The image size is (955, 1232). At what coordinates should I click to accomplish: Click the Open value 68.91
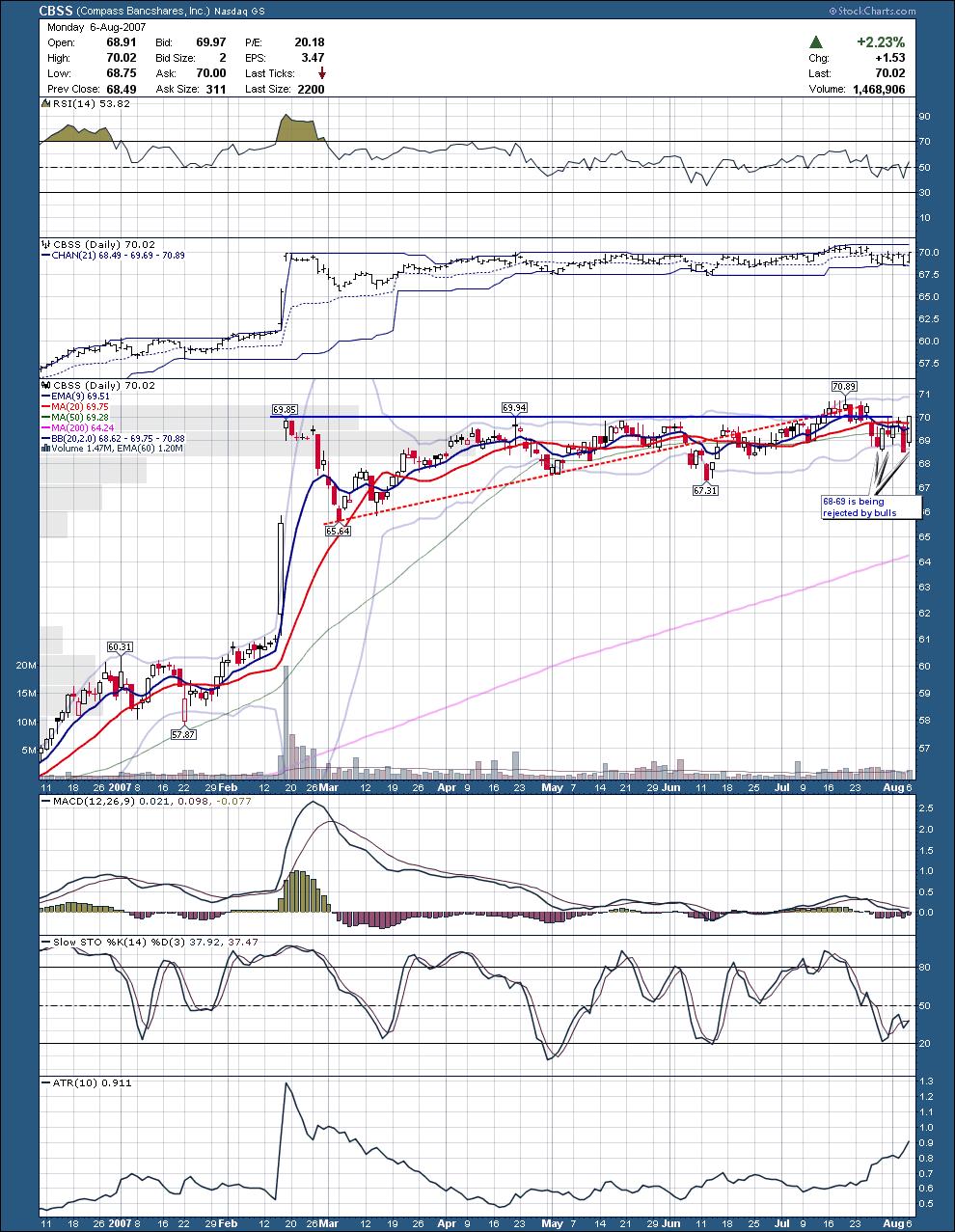coord(120,42)
